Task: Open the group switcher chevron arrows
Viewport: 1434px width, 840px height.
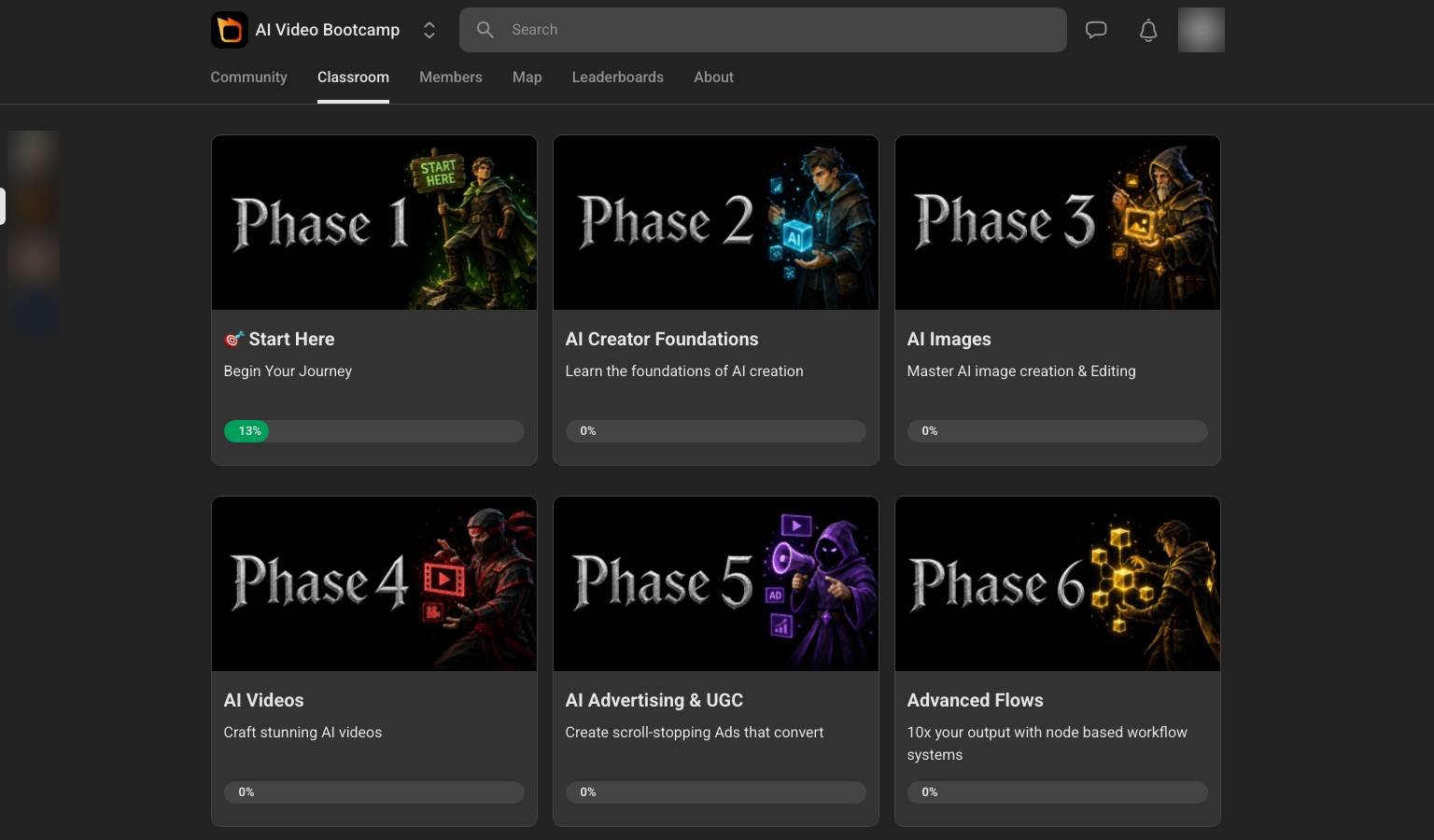Action: [429, 30]
